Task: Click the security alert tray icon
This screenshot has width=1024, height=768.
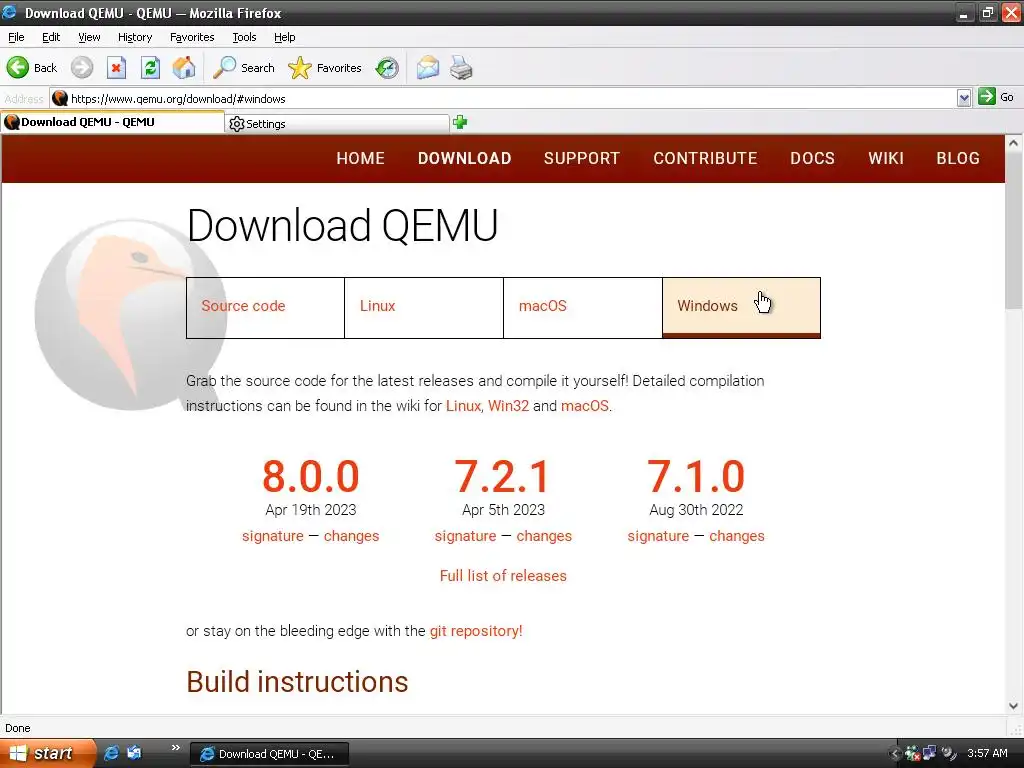Action: click(x=912, y=754)
